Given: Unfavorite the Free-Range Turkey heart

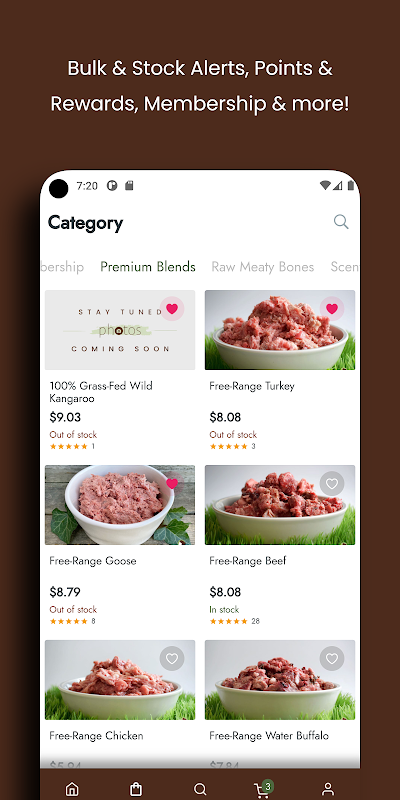Looking at the screenshot, I should tap(332, 309).
